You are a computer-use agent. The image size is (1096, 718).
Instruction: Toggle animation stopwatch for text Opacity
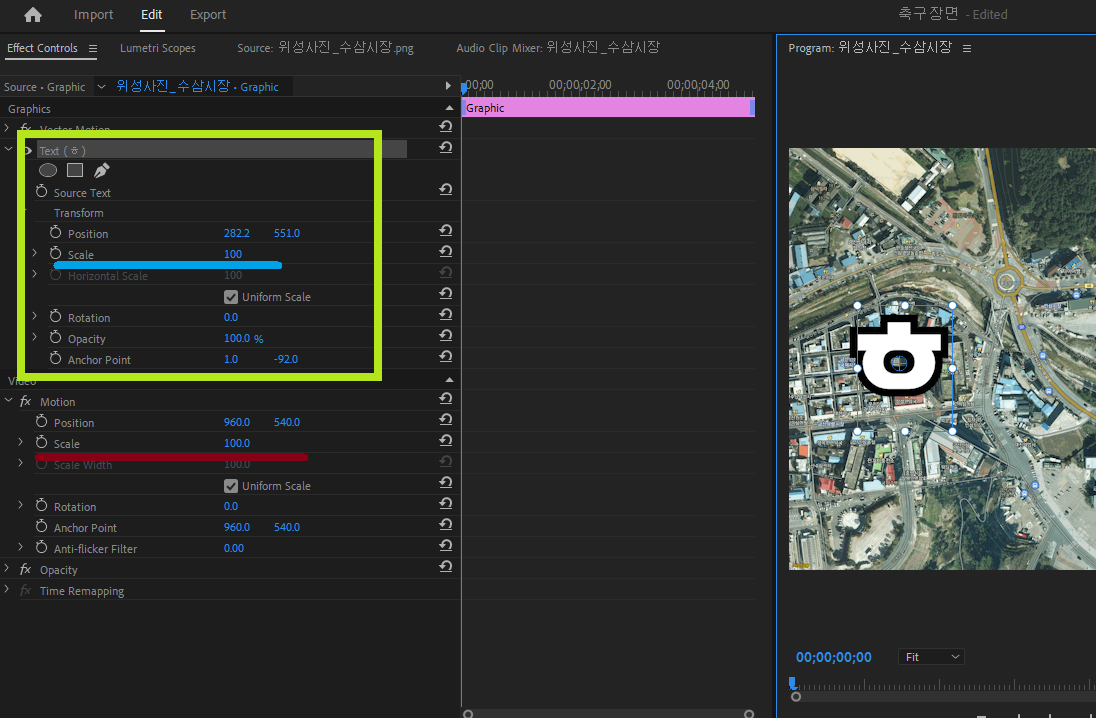point(55,337)
